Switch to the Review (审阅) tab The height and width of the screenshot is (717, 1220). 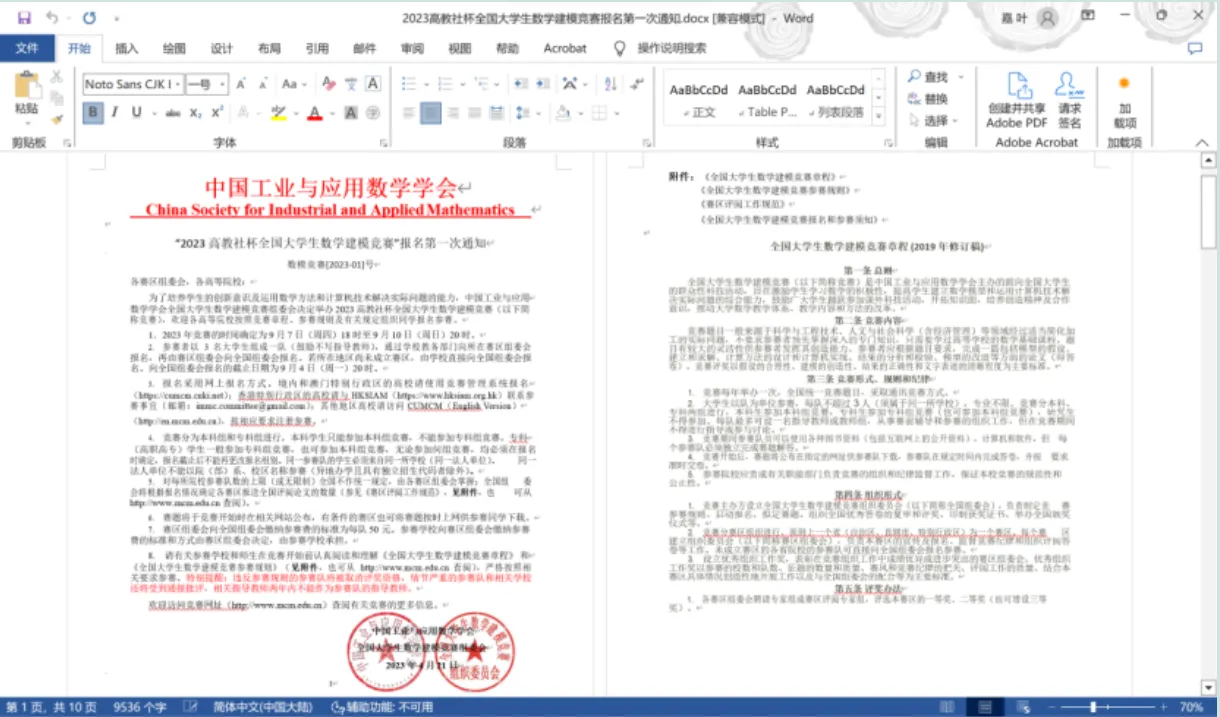(x=412, y=48)
